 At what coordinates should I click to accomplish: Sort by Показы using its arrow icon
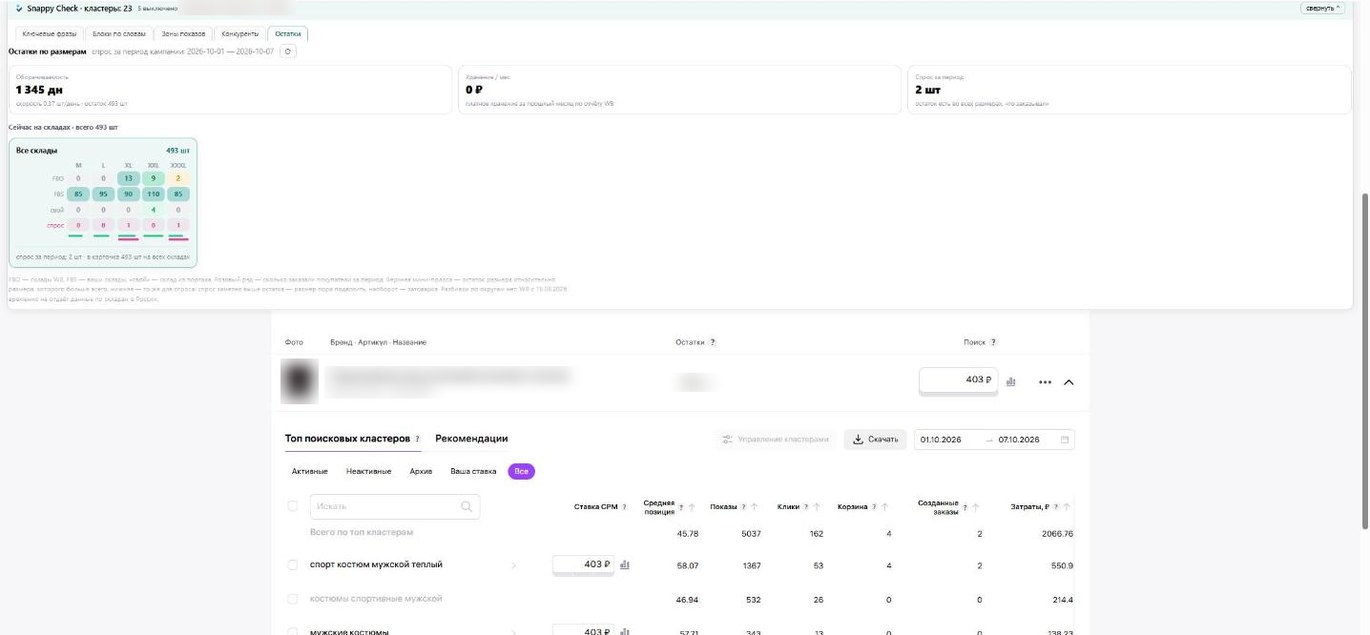click(754, 507)
